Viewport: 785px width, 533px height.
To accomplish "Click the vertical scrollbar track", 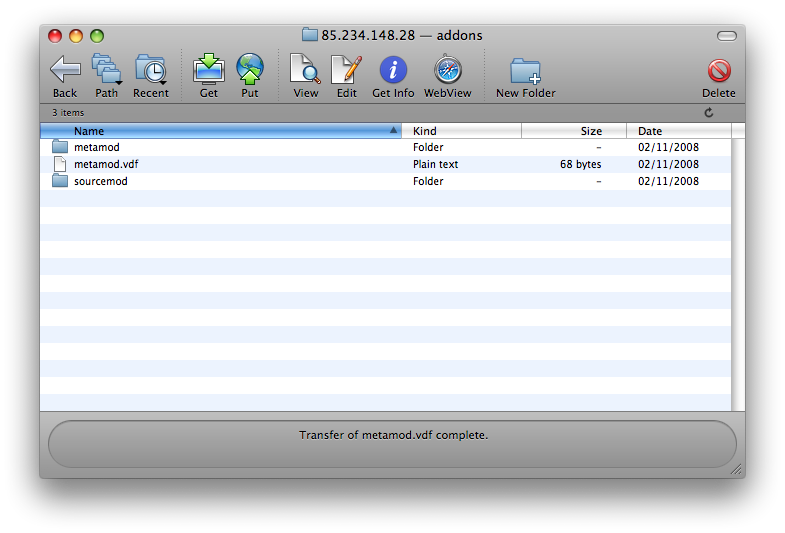I will click(x=738, y=274).
